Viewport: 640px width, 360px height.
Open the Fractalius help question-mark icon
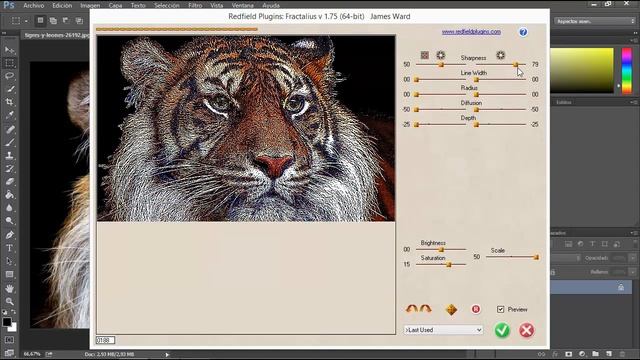point(523,32)
